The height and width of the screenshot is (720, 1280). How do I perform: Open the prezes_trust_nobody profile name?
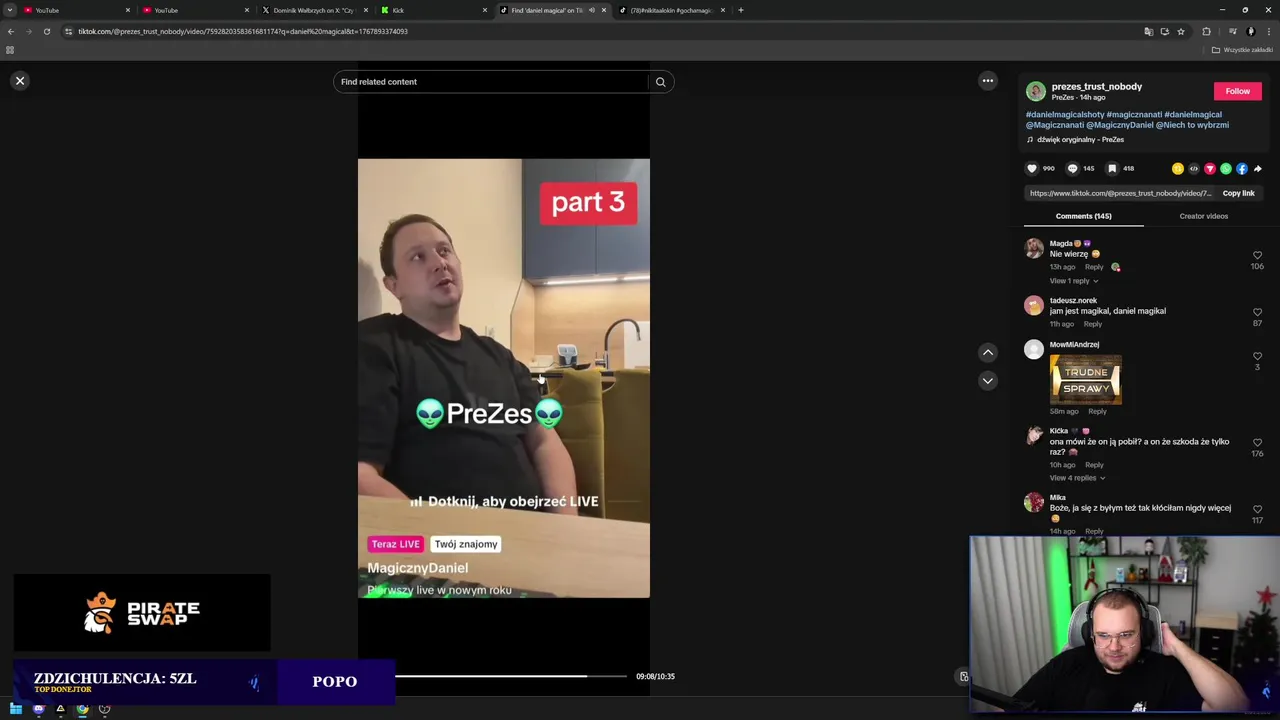[1096, 86]
